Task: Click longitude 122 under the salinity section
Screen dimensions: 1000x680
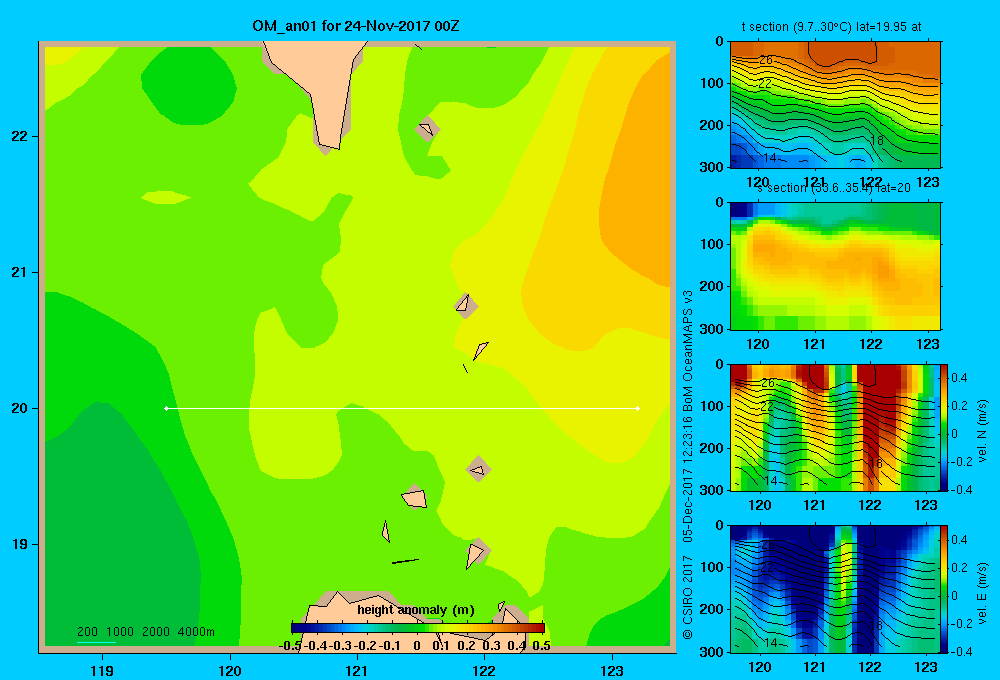Action: pos(871,344)
